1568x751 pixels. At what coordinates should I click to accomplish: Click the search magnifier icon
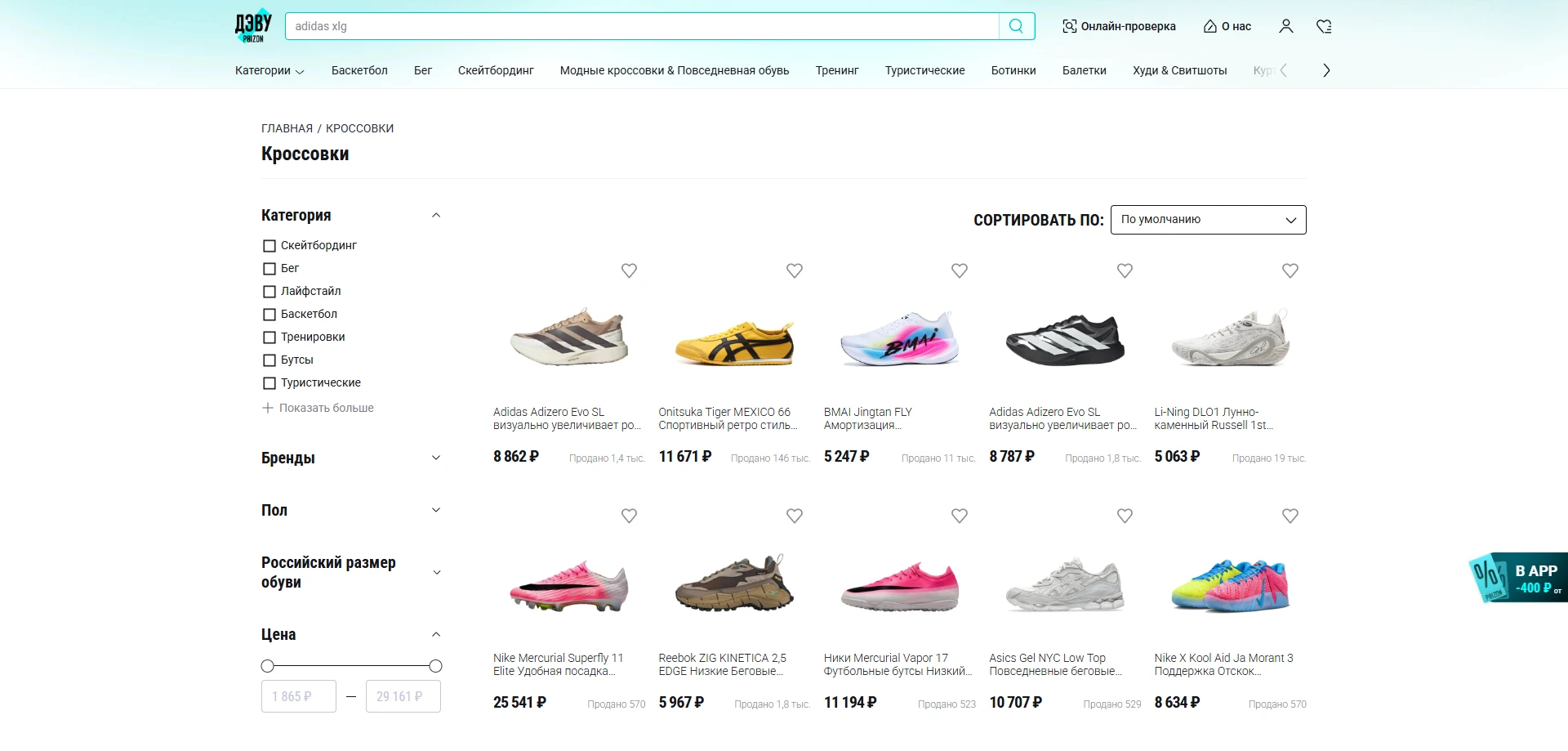pyautogui.click(x=1016, y=26)
